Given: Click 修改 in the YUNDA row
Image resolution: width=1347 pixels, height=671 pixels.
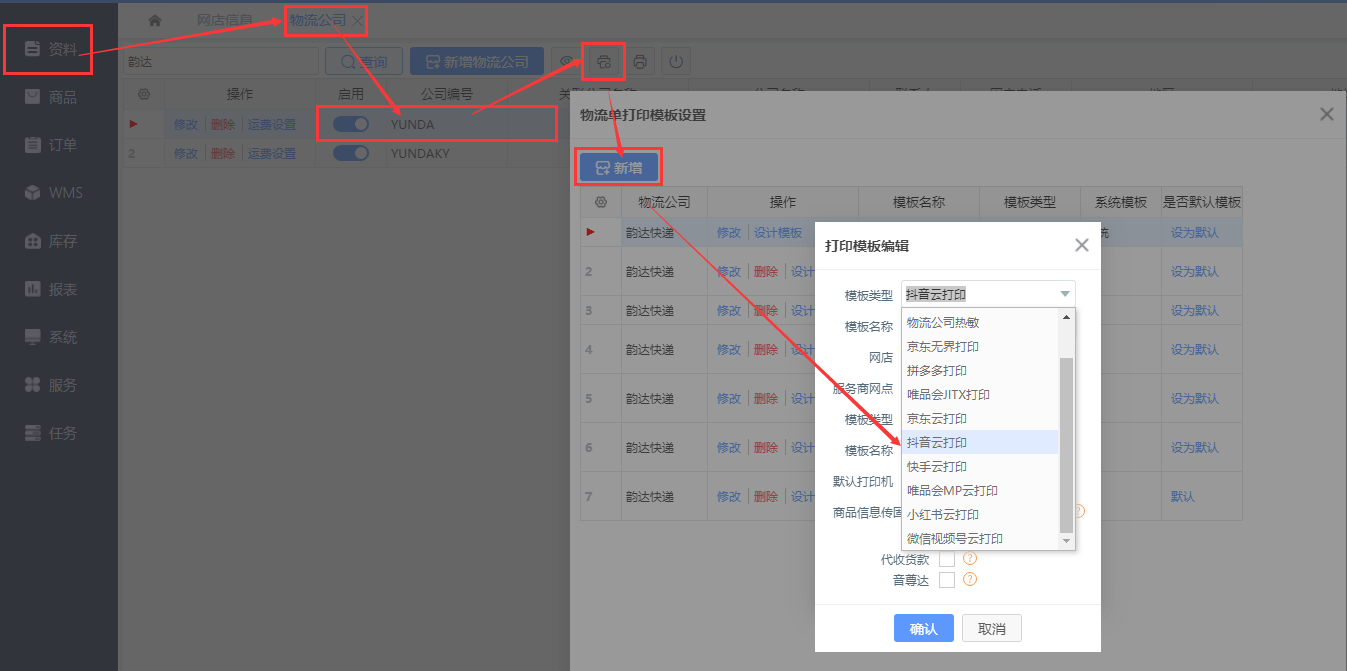Looking at the screenshot, I should [186, 124].
